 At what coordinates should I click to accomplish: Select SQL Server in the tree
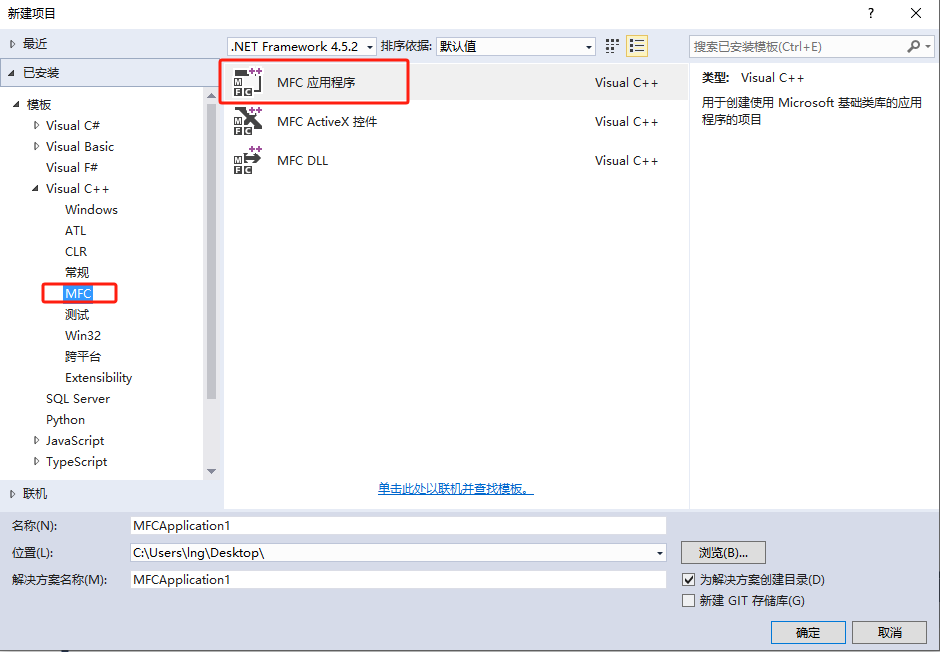click(x=78, y=399)
